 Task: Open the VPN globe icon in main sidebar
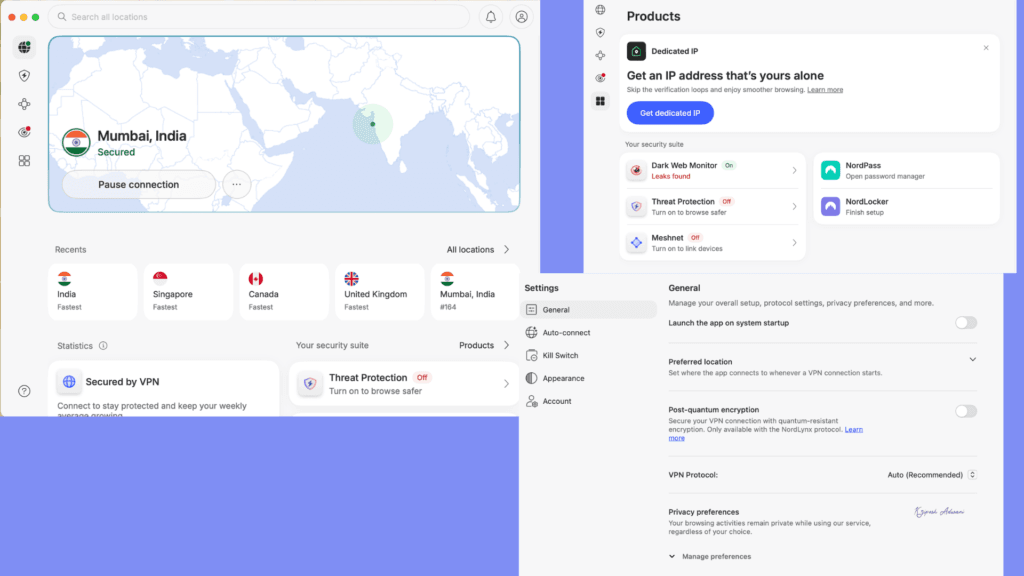(x=24, y=47)
